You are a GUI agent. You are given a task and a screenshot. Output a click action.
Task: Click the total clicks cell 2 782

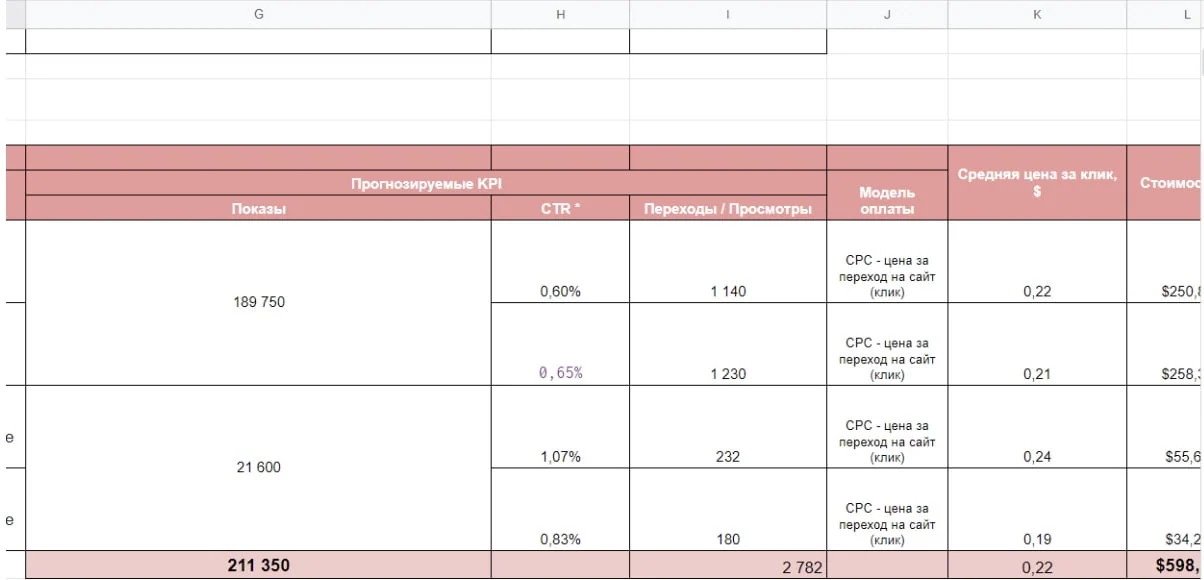click(x=728, y=565)
